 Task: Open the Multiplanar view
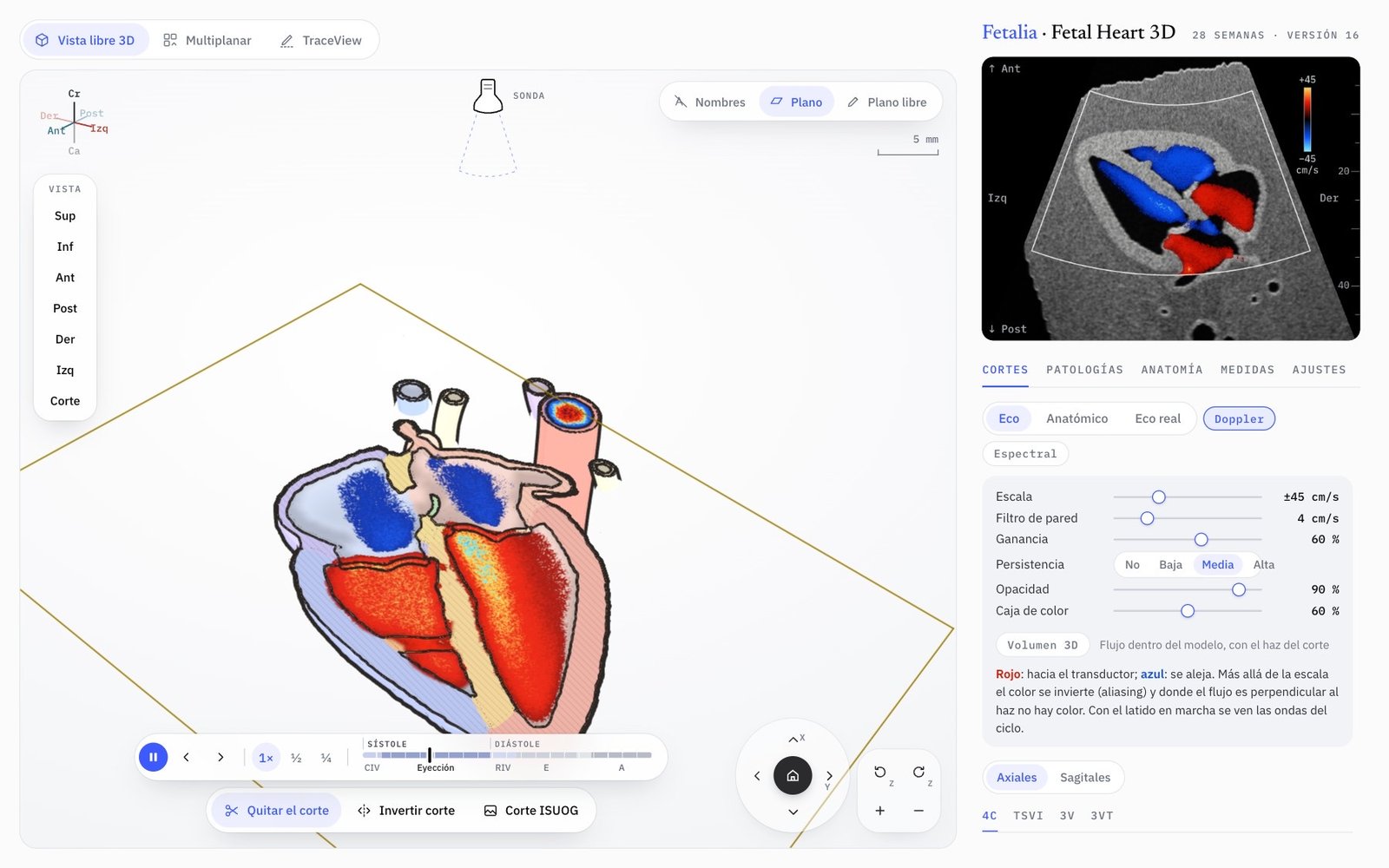coord(207,40)
